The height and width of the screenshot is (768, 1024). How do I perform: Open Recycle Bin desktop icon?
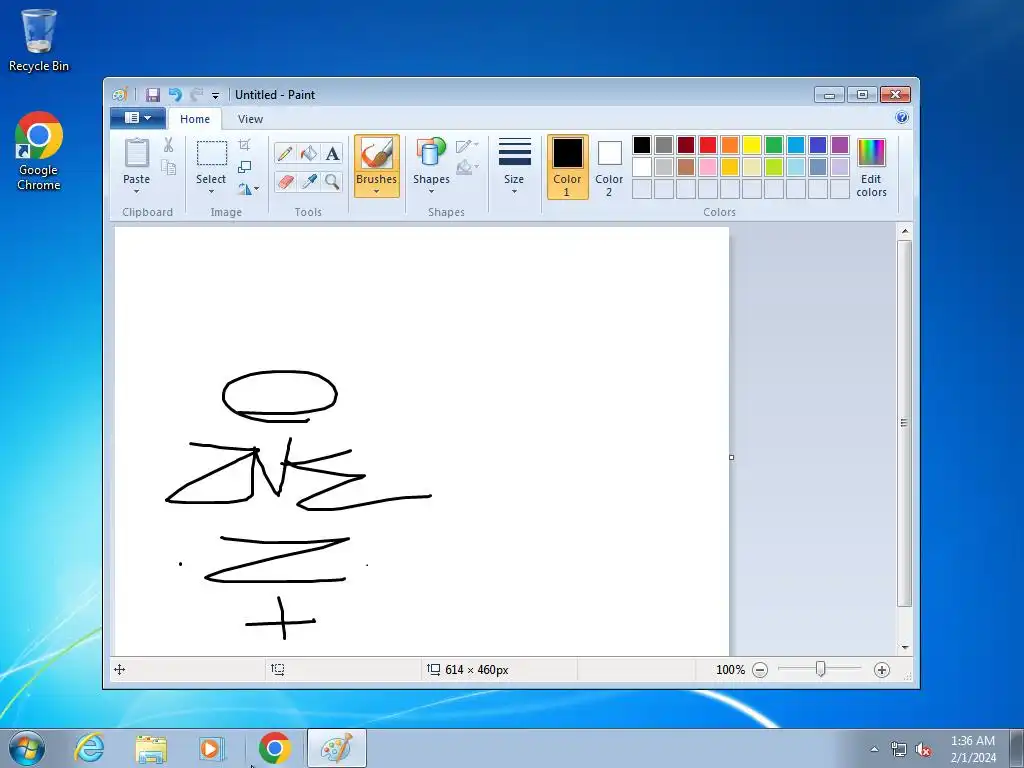[x=39, y=40]
